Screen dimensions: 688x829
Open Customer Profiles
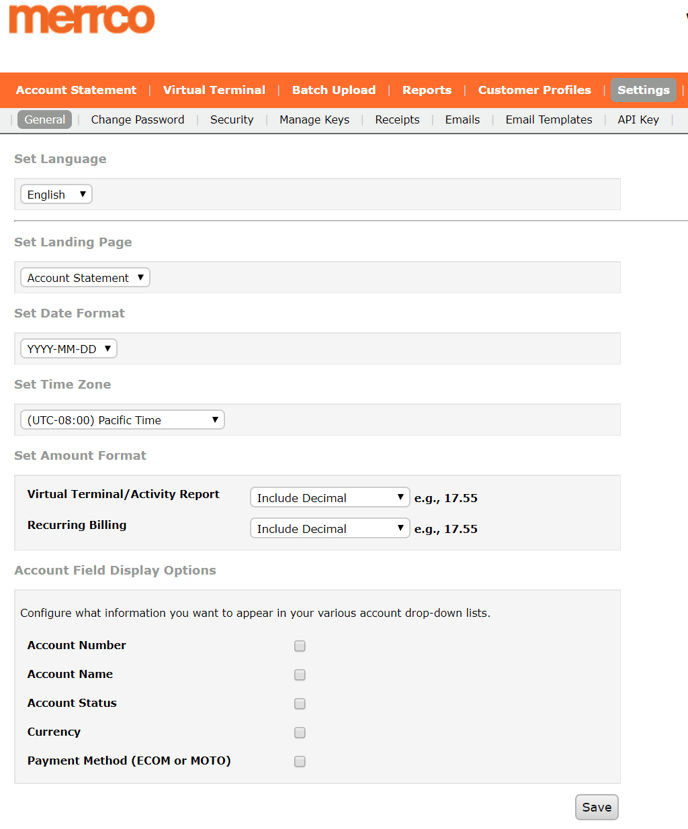click(x=534, y=90)
